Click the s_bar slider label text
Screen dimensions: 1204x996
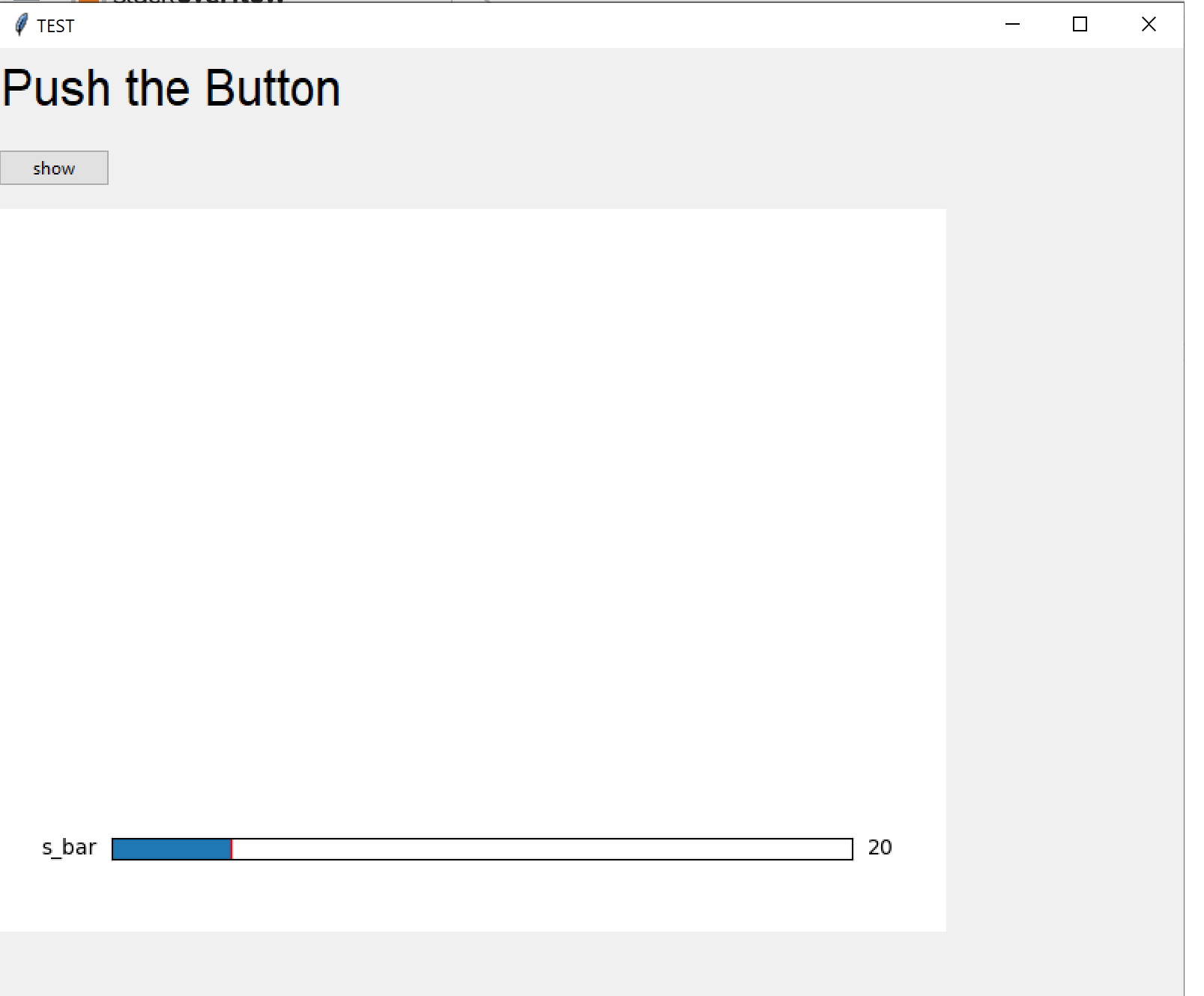(x=69, y=848)
